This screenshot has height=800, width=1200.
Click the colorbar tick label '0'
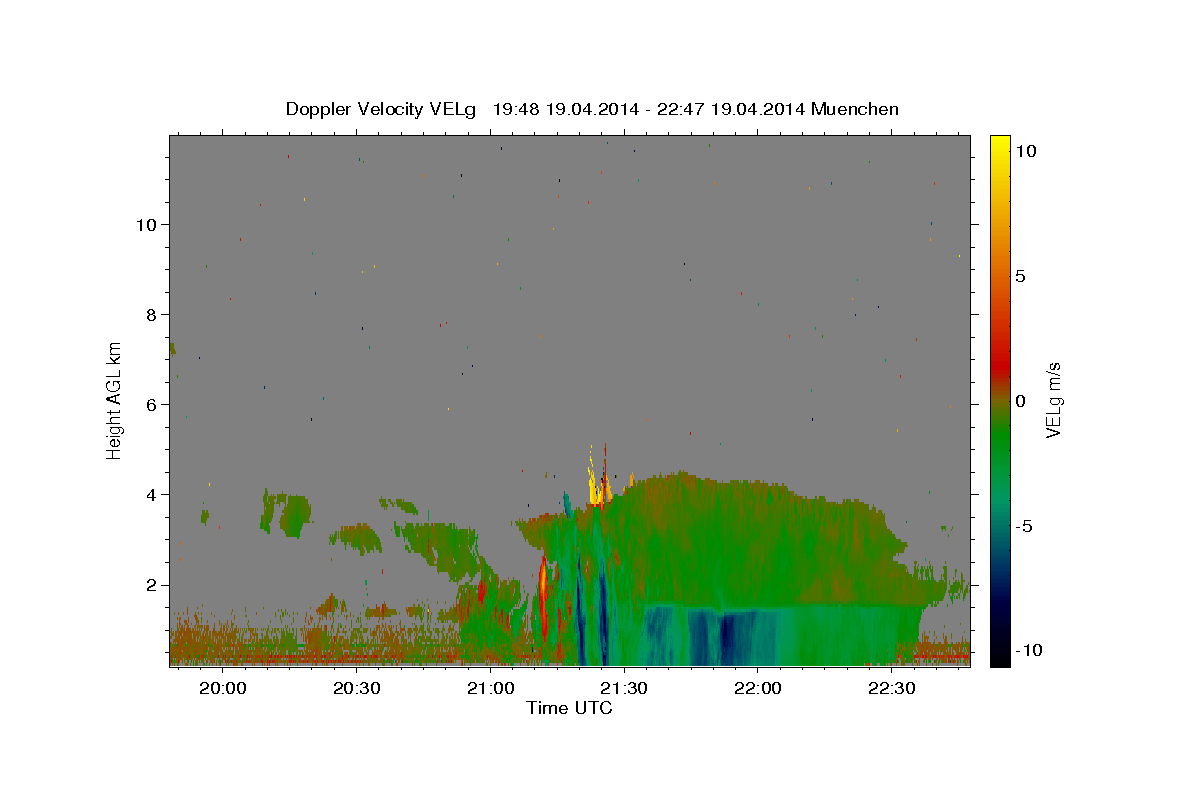[x=1020, y=401]
